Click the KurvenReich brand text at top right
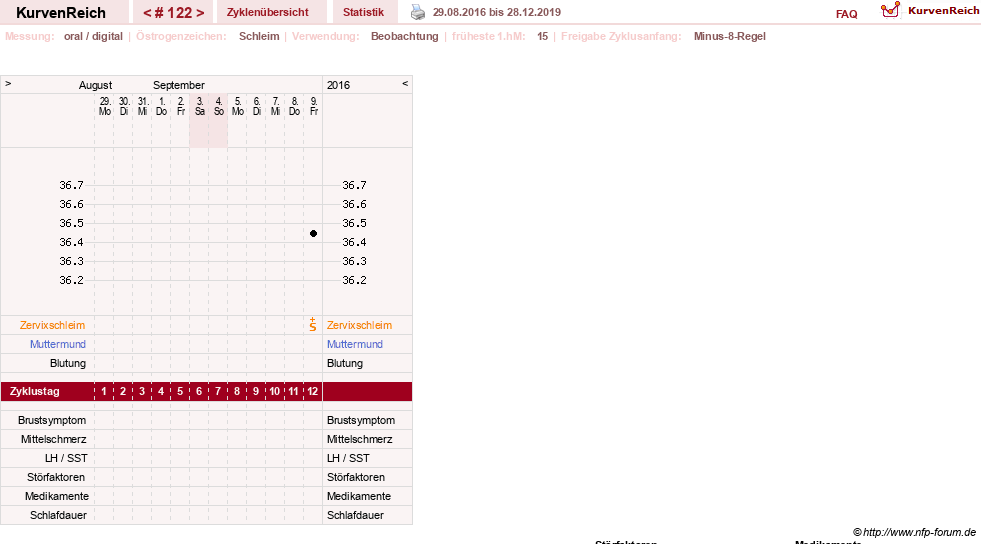Image resolution: width=981 pixels, height=544 pixels. click(943, 11)
